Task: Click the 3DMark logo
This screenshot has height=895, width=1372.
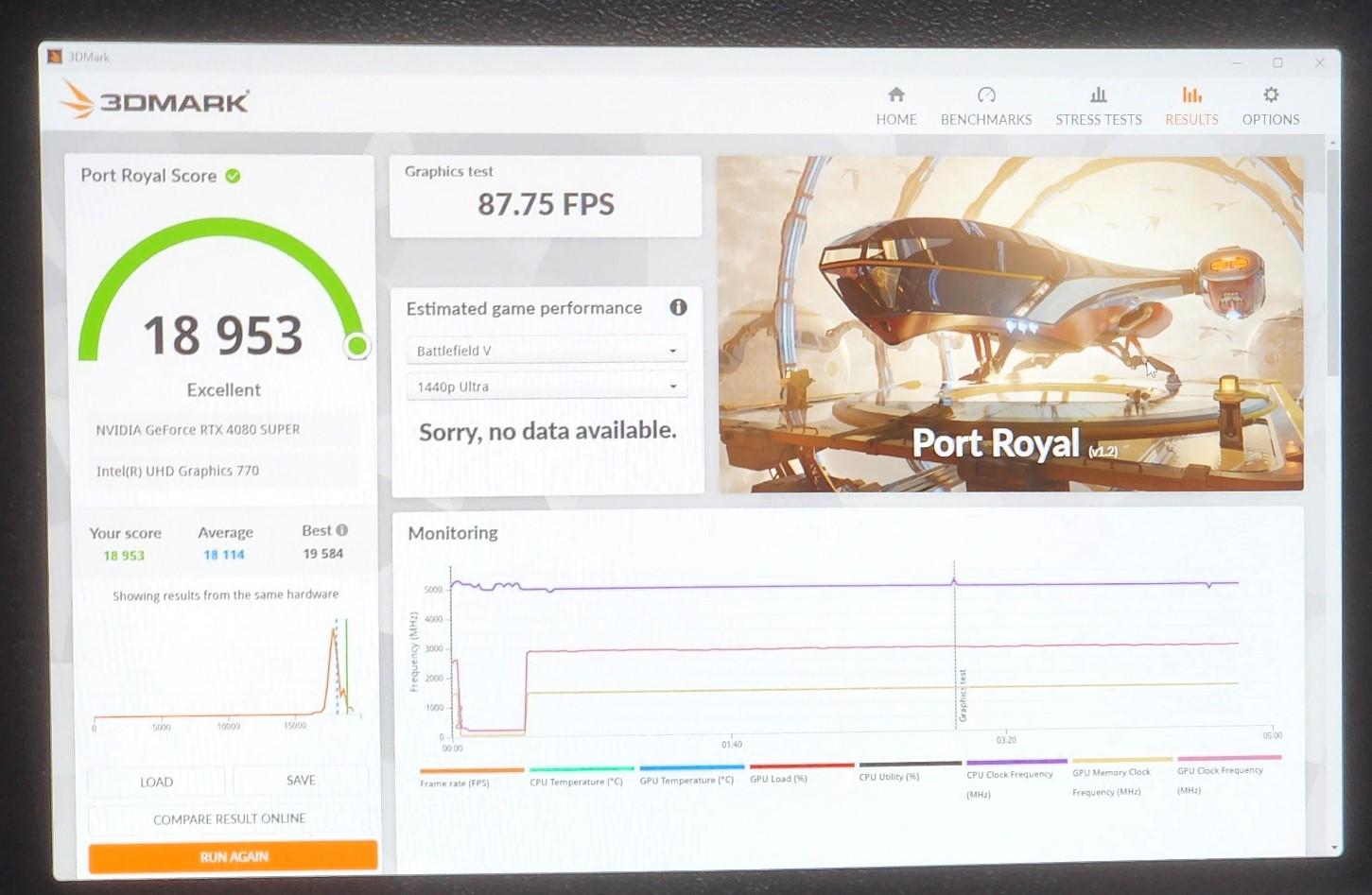Action: point(154,99)
